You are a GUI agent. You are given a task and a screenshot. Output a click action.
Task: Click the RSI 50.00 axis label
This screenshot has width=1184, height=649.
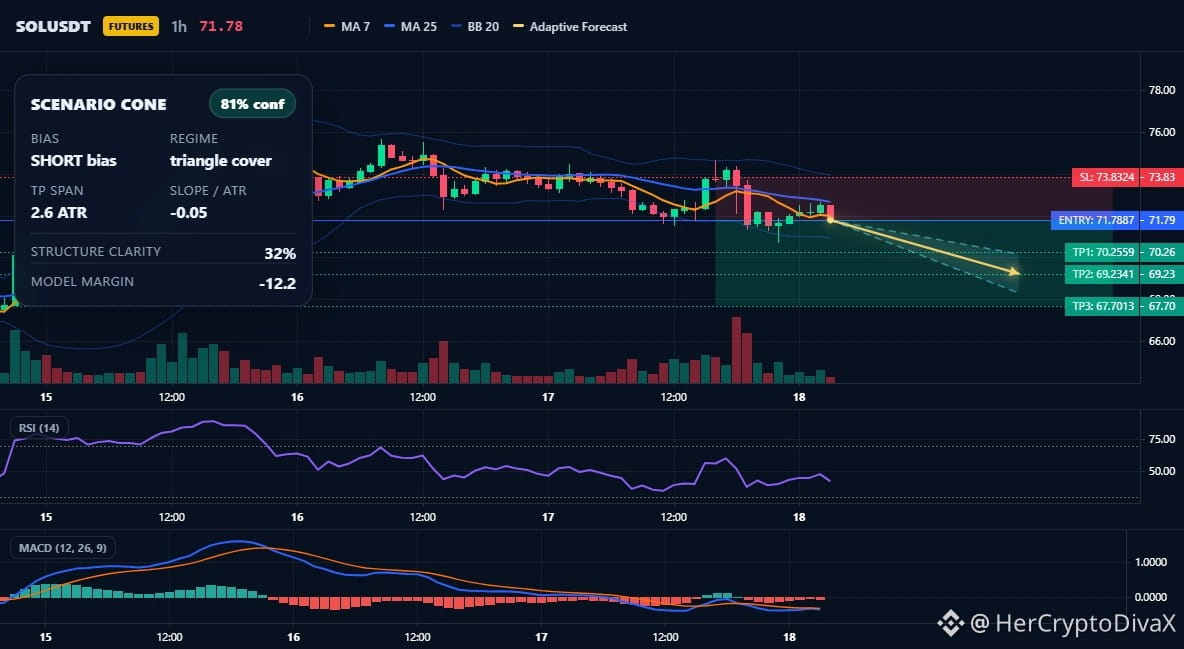point(1161,471)
